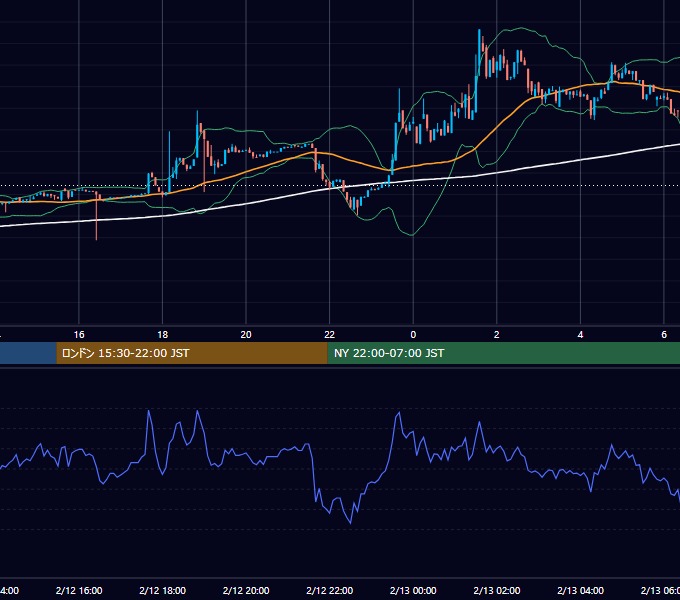Click the 2/12 16:00 indicator axis label

pos(79,590)
